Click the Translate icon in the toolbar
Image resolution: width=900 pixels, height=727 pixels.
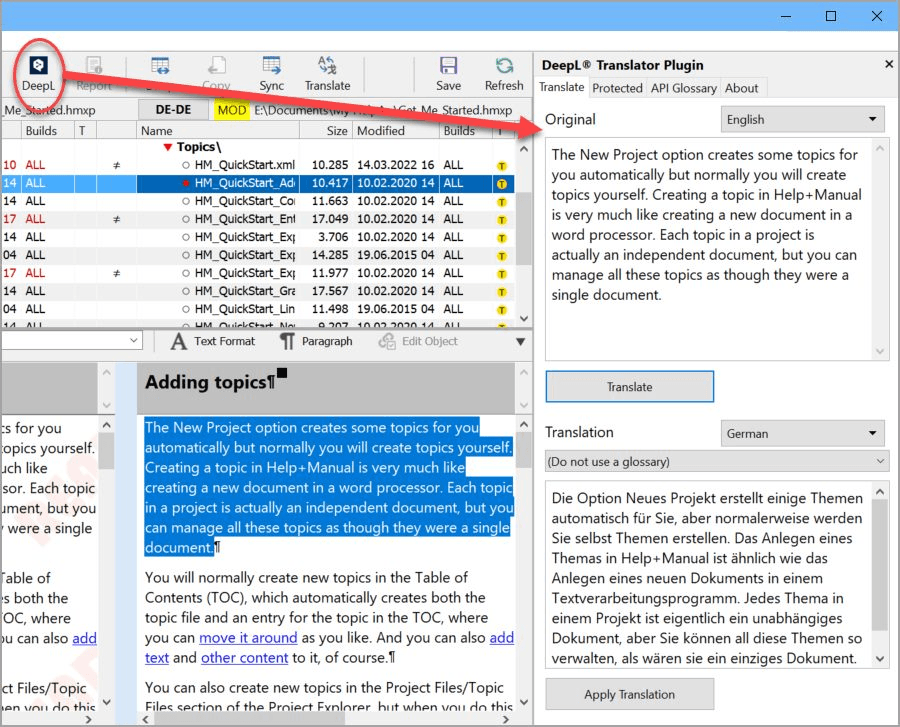tap(327, 73)
